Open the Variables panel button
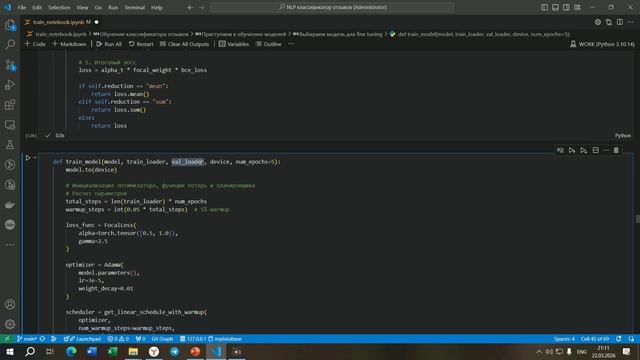 click(234, 44)
